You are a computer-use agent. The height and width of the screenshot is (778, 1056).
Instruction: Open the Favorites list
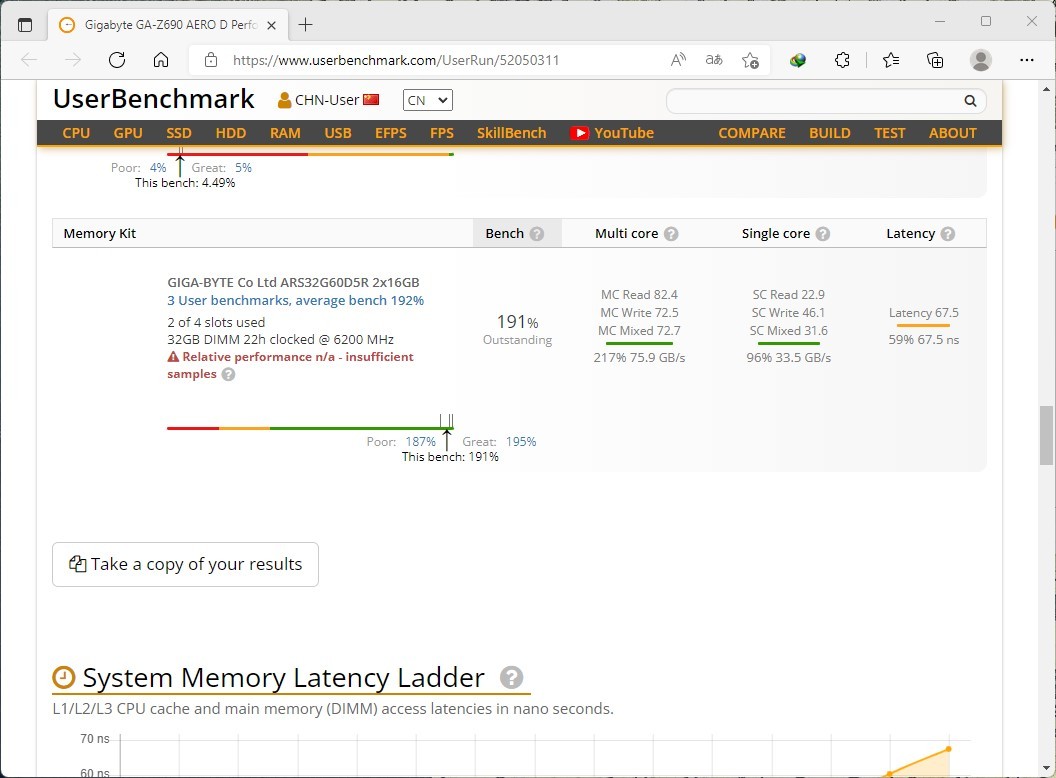(891, 60)
